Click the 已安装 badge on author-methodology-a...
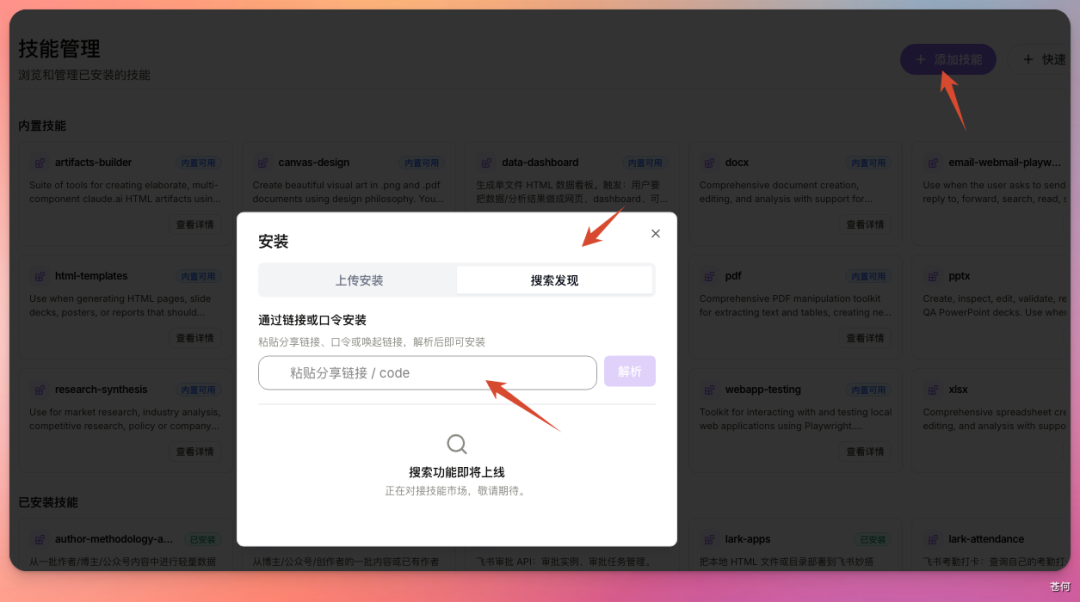 (x=202, y=540)
